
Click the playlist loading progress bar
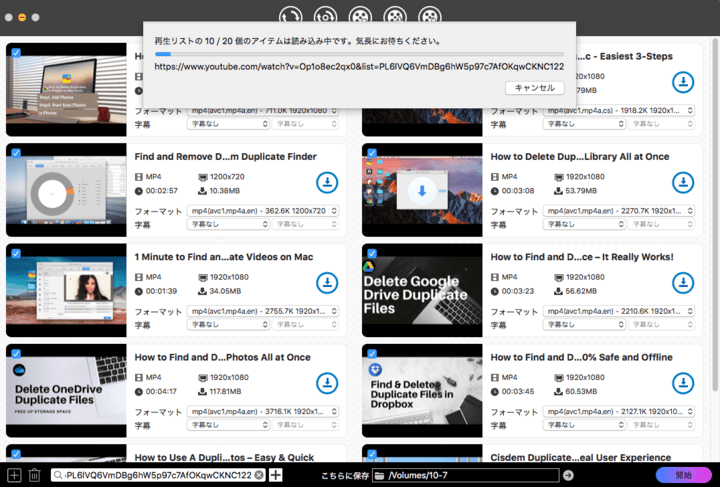(359, 54)
